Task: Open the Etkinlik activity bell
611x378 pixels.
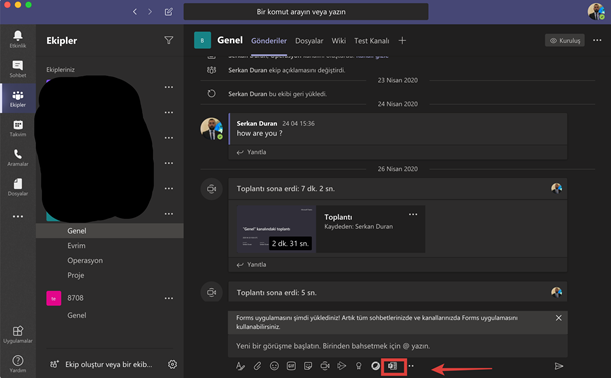Action: point(18,39)
